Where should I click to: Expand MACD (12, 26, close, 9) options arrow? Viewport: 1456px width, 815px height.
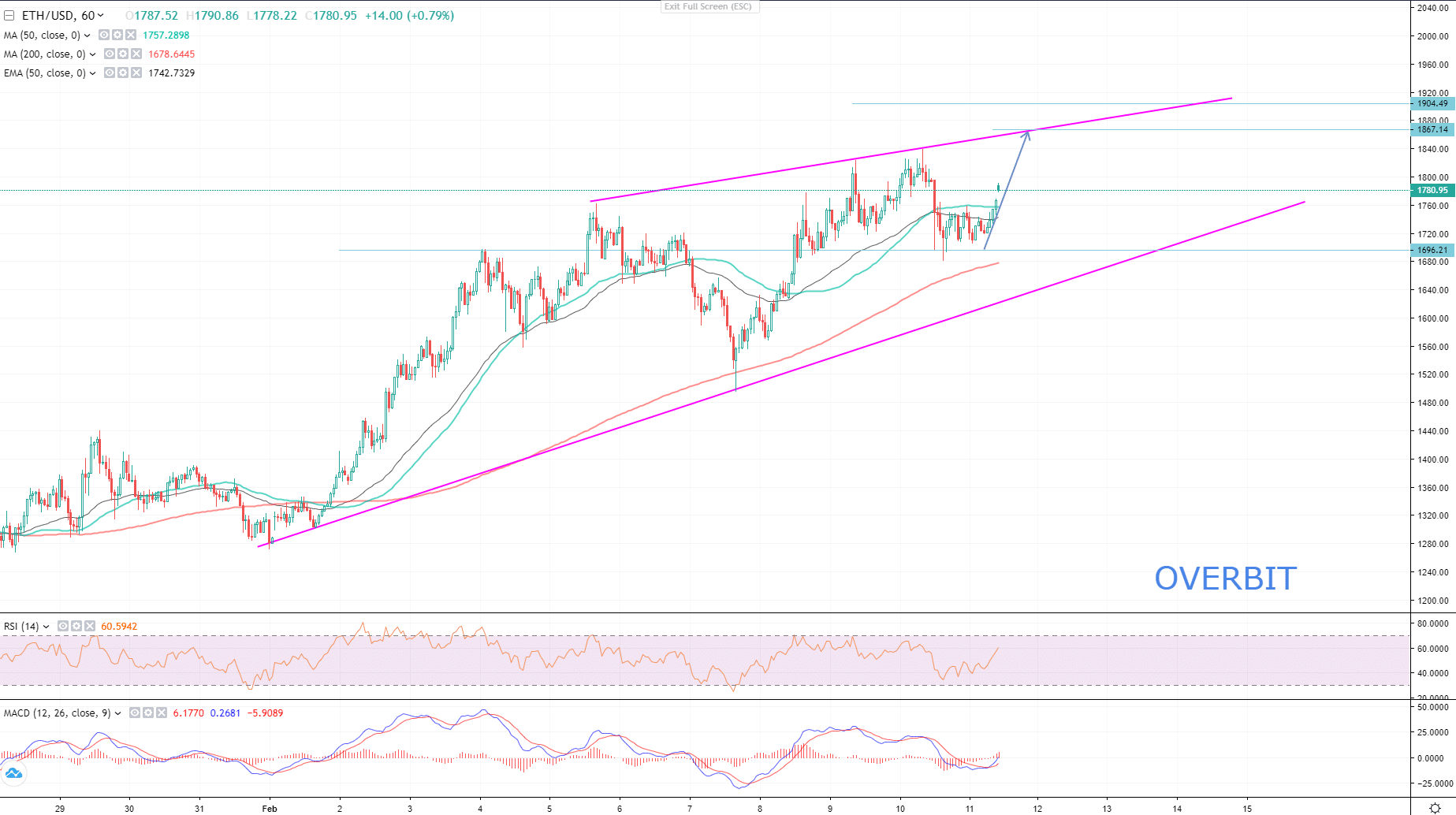tap(118, 713)
